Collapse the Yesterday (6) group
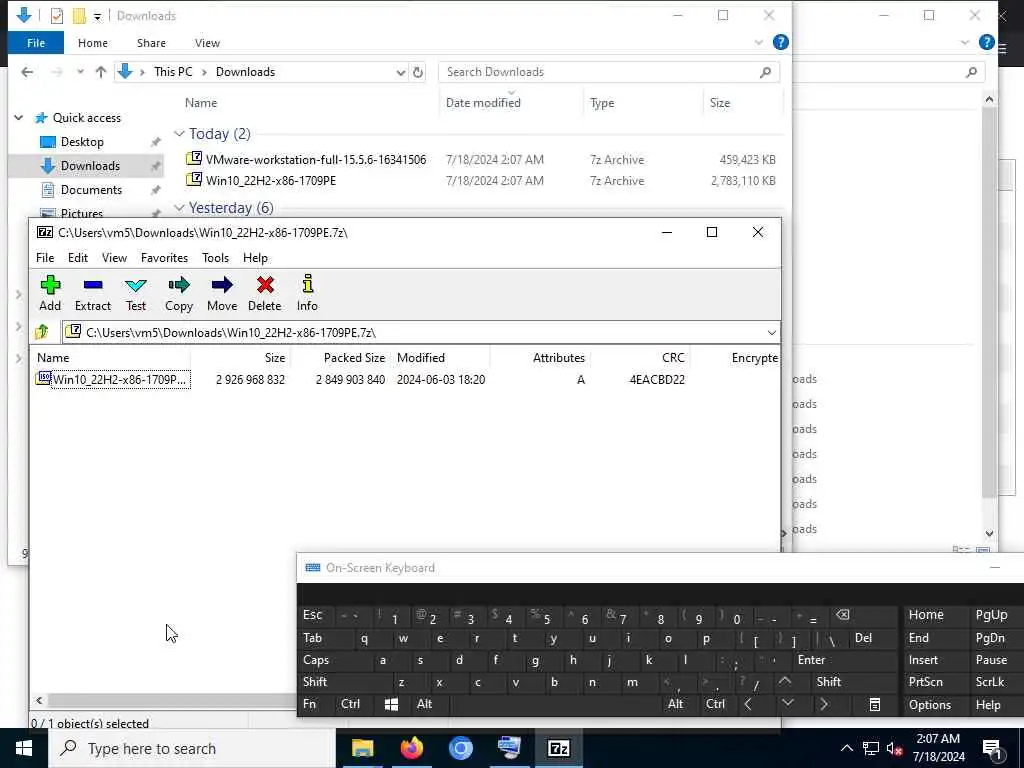Image resolution: width=1024 pixels, height=768 pixels. point(179,208)
